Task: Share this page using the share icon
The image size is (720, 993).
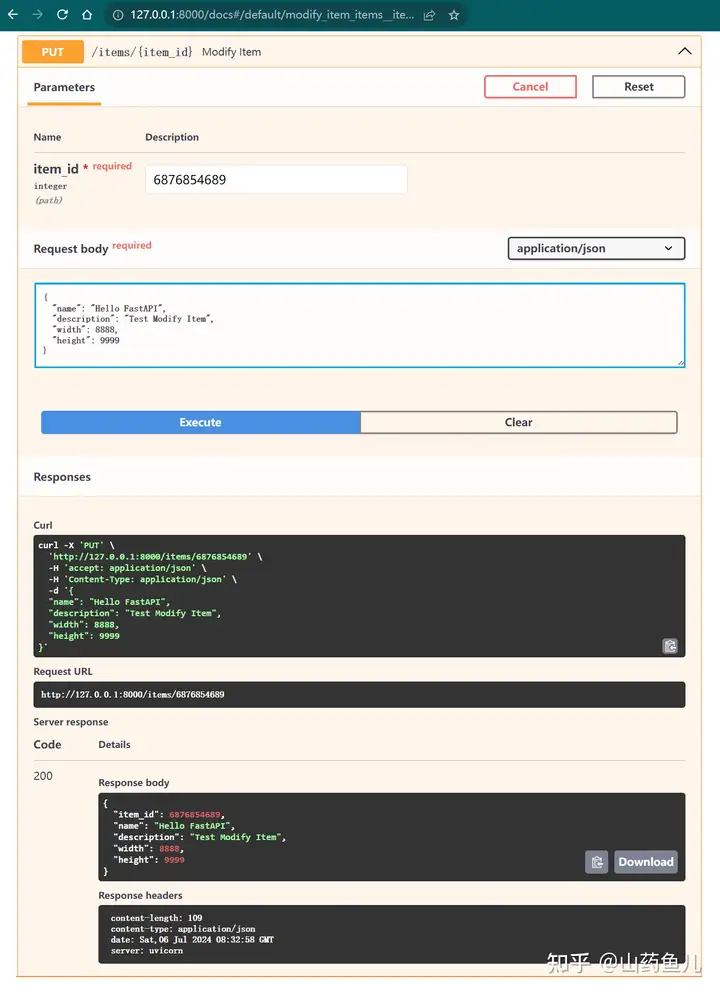Action: [x=429, y=15]
